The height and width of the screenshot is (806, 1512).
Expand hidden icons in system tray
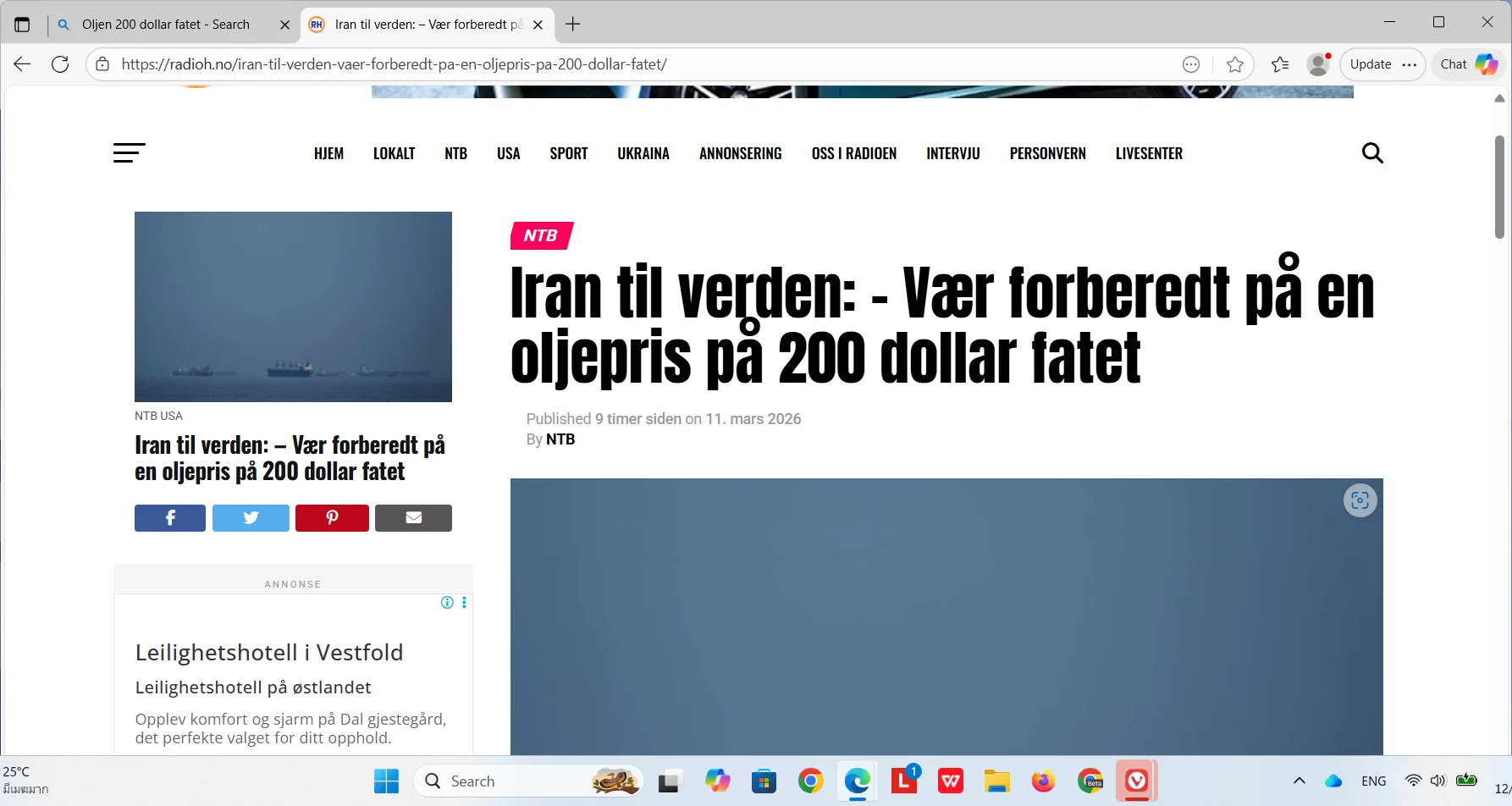pos(1298,780)
